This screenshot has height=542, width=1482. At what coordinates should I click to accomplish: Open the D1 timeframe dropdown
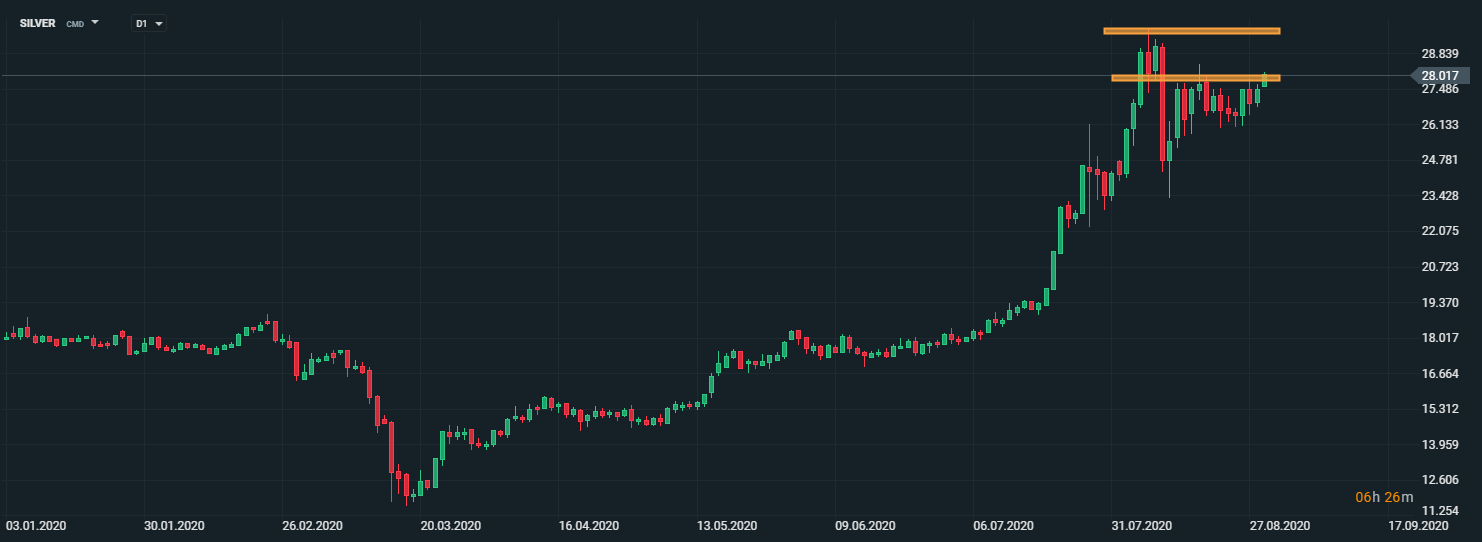pyautogui.click(x=149, y=23)
